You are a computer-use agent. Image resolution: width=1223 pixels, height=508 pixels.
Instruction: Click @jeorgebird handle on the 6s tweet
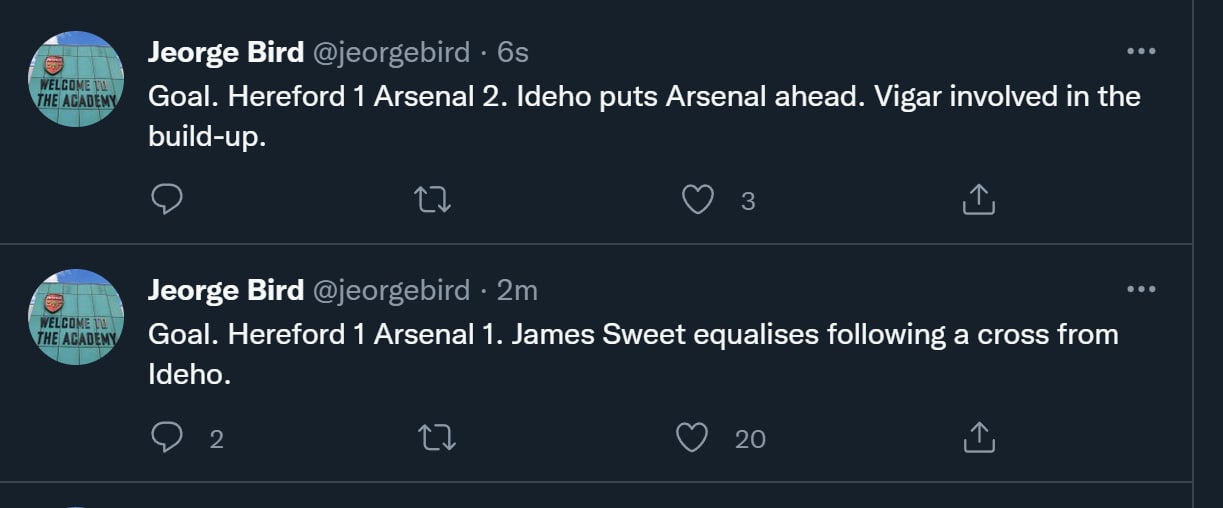point(391,52)
